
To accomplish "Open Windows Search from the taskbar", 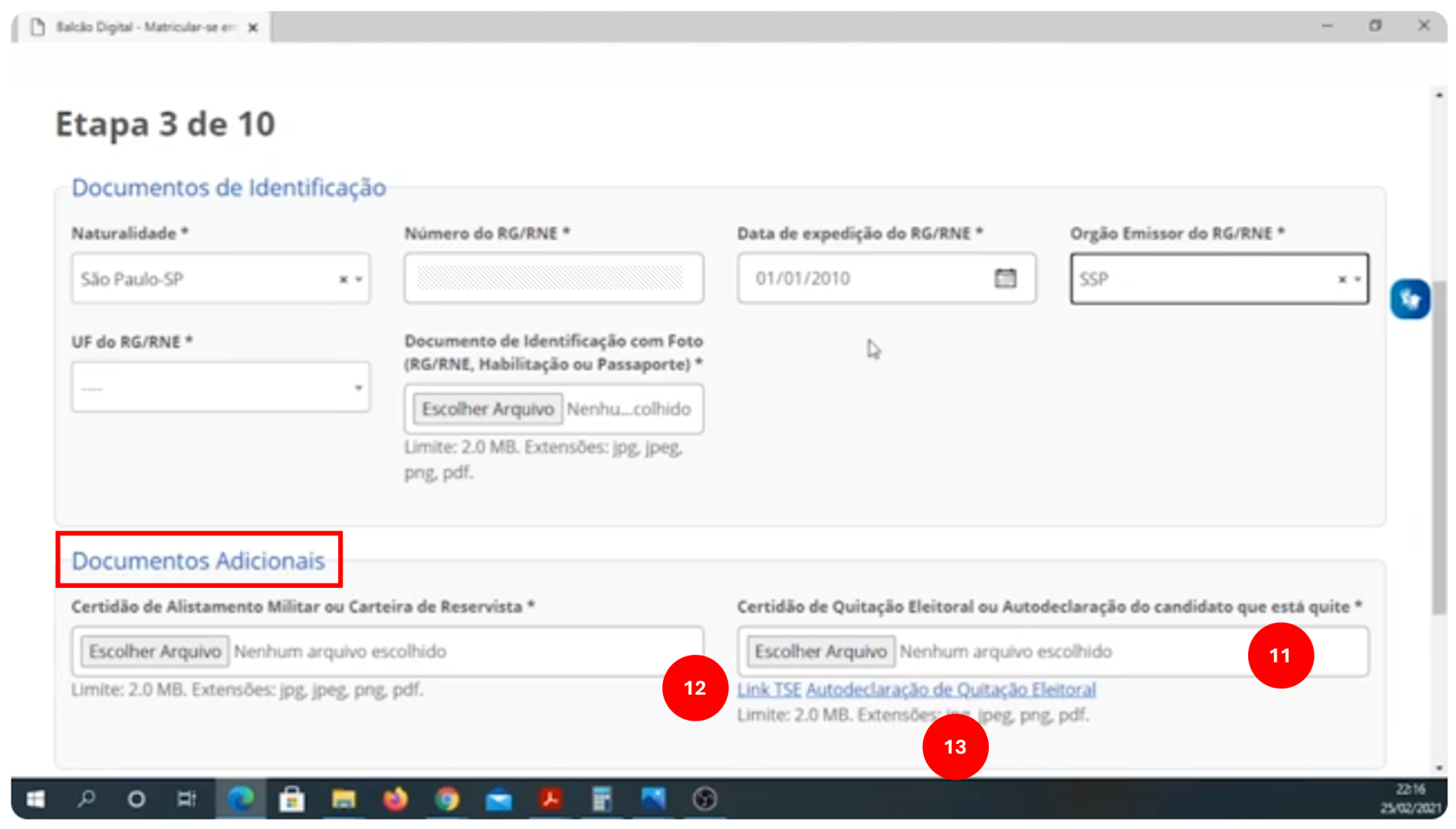I will click(x=86, y=799).
